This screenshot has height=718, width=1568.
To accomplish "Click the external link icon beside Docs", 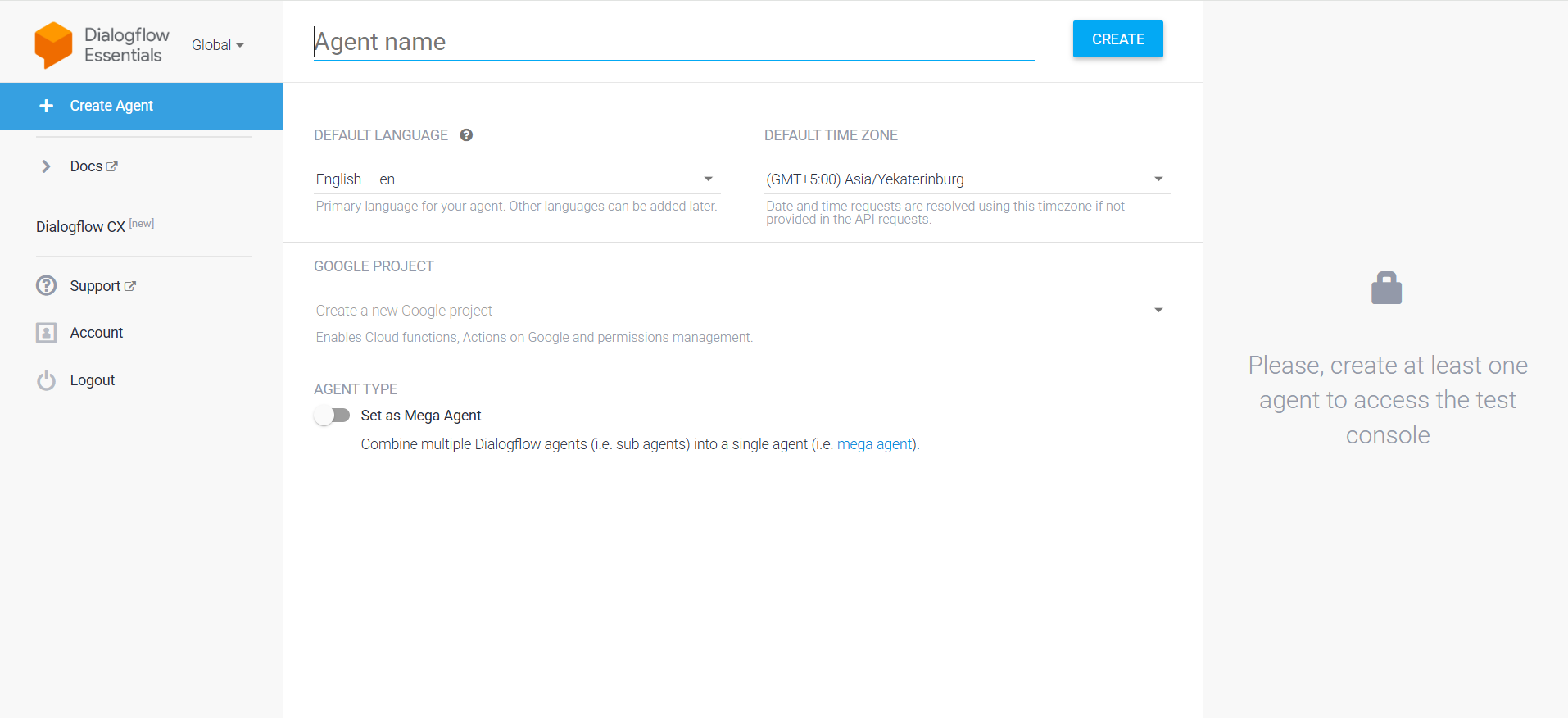I will point(112,166).
